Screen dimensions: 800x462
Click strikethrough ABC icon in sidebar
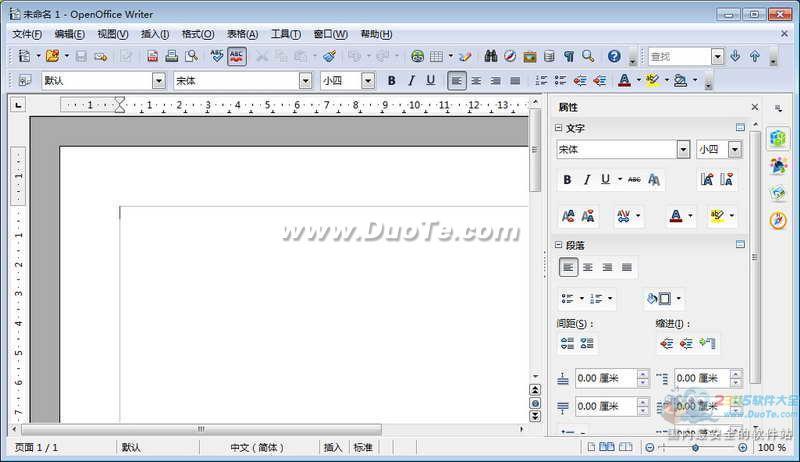tap(634, 179)
